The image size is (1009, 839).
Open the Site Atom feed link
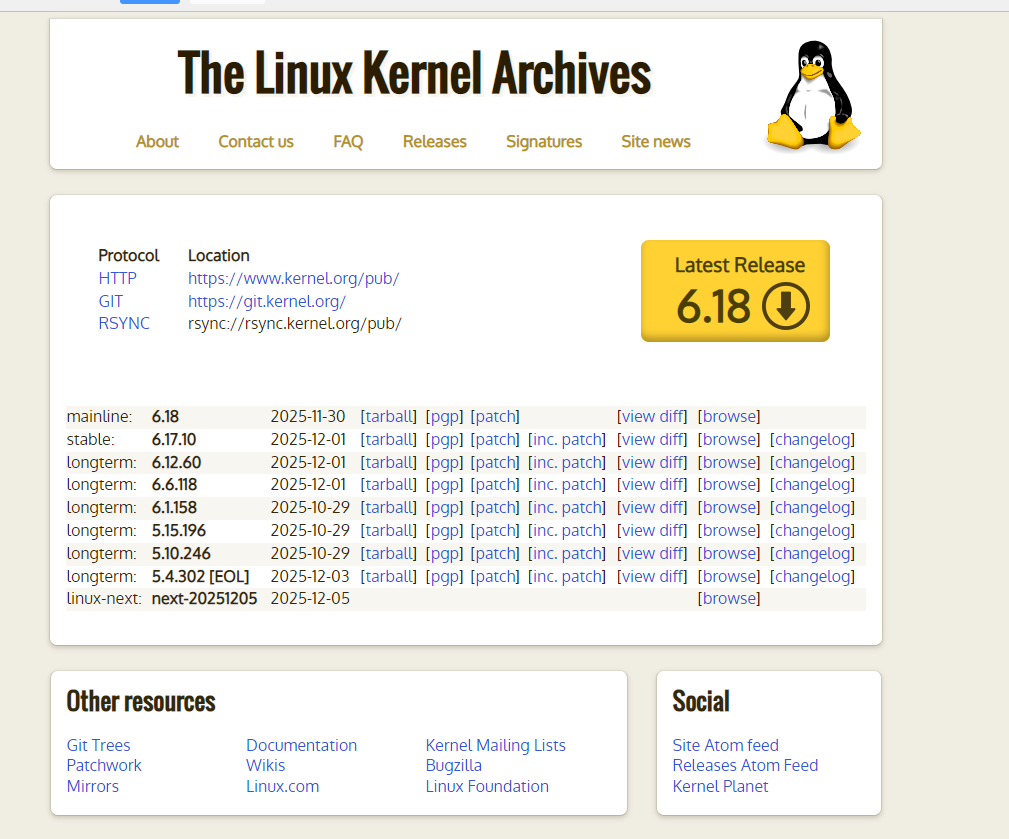pyautogui.click(x=725, y=745)
